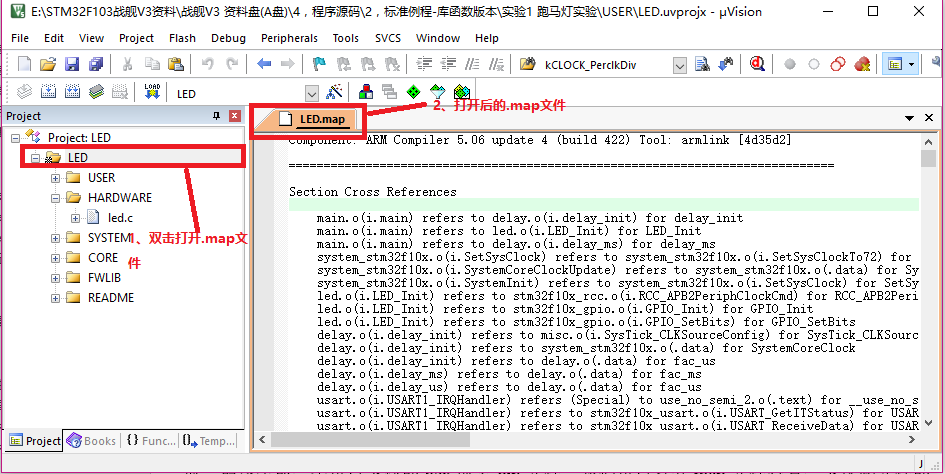Open the editor tab list dropdown arrow
The image size is (945, 474).
(x=910, y=118)
